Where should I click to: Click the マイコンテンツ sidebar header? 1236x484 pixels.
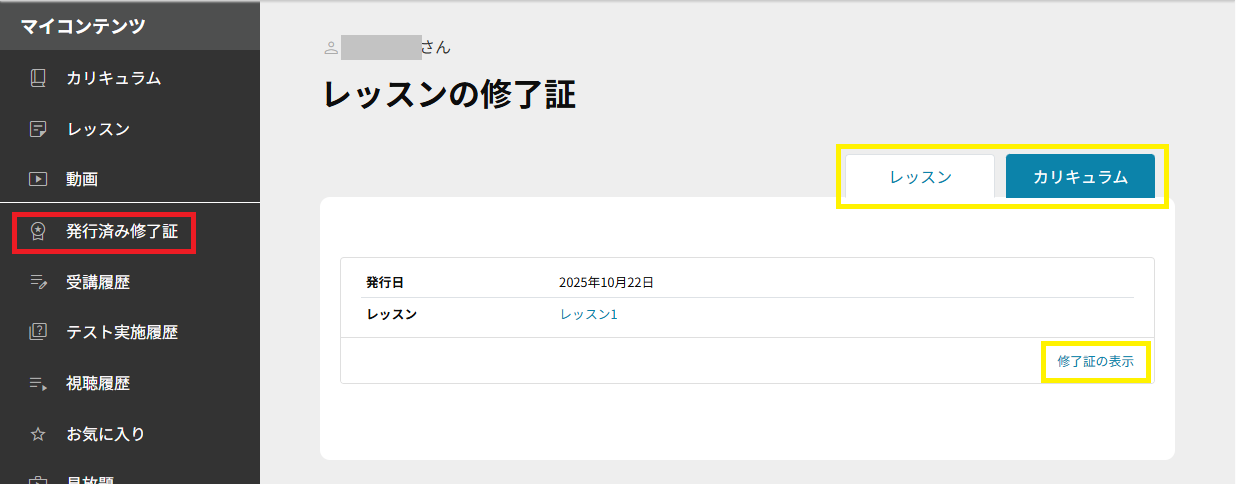coord(83,26)
